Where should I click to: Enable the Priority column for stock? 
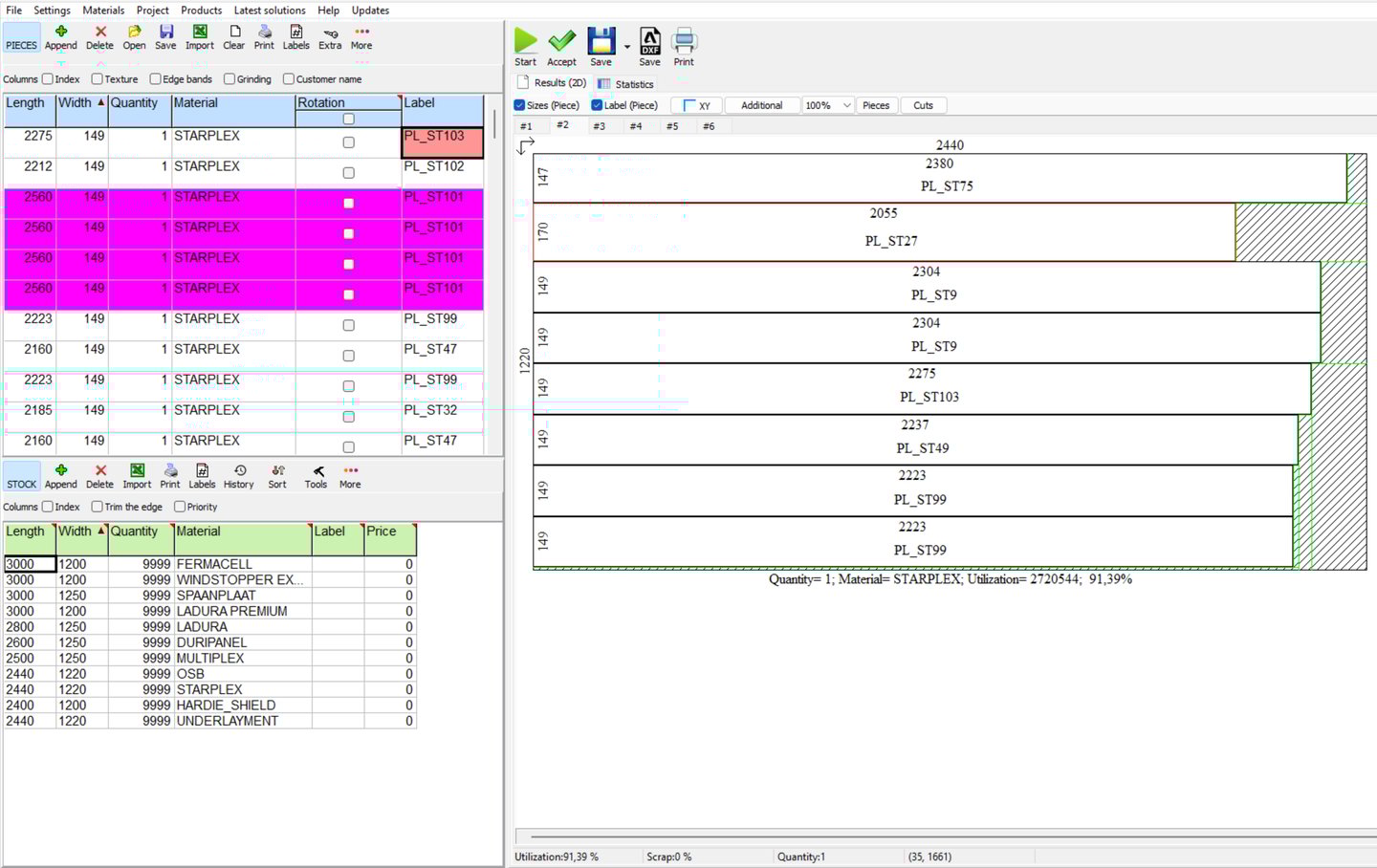[x=180, y=507]
